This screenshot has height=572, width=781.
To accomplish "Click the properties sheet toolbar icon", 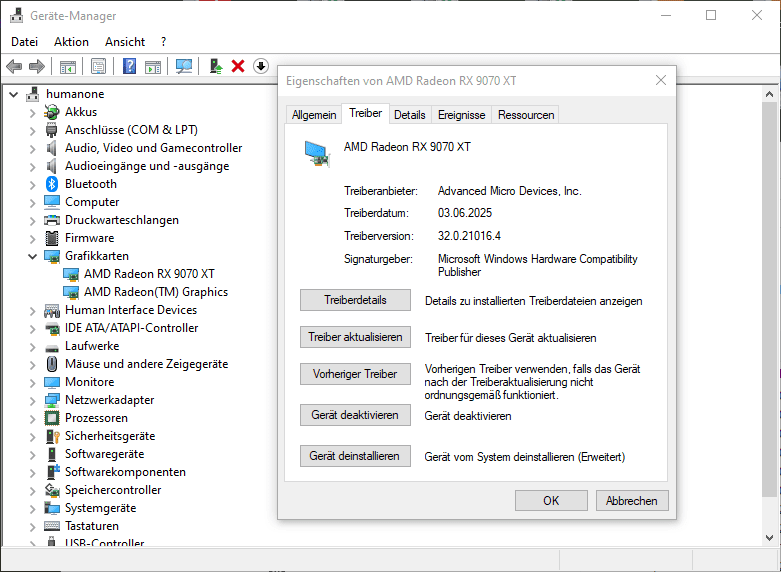I will (98, 66).
